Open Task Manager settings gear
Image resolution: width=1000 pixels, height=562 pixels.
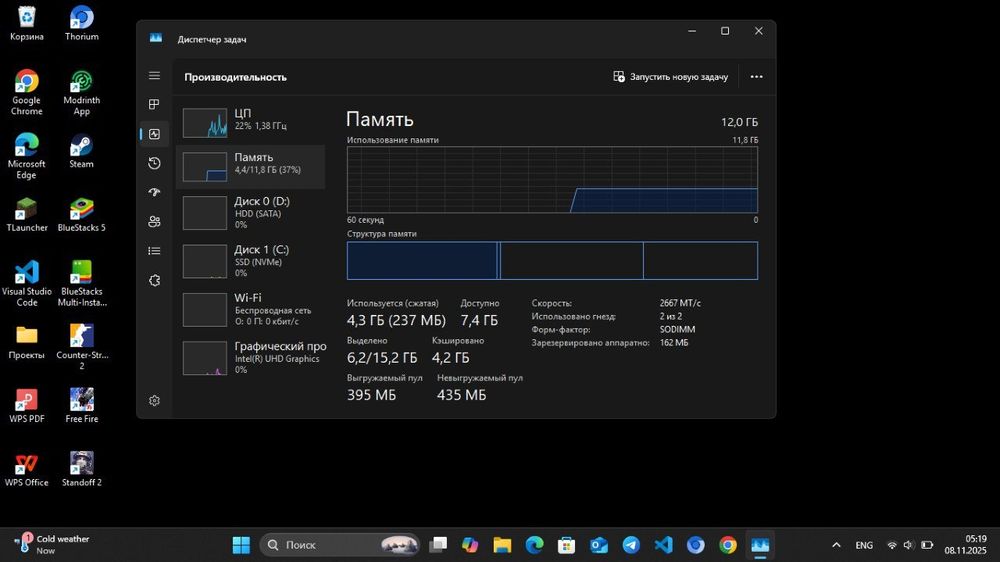[x=154, y=401]
